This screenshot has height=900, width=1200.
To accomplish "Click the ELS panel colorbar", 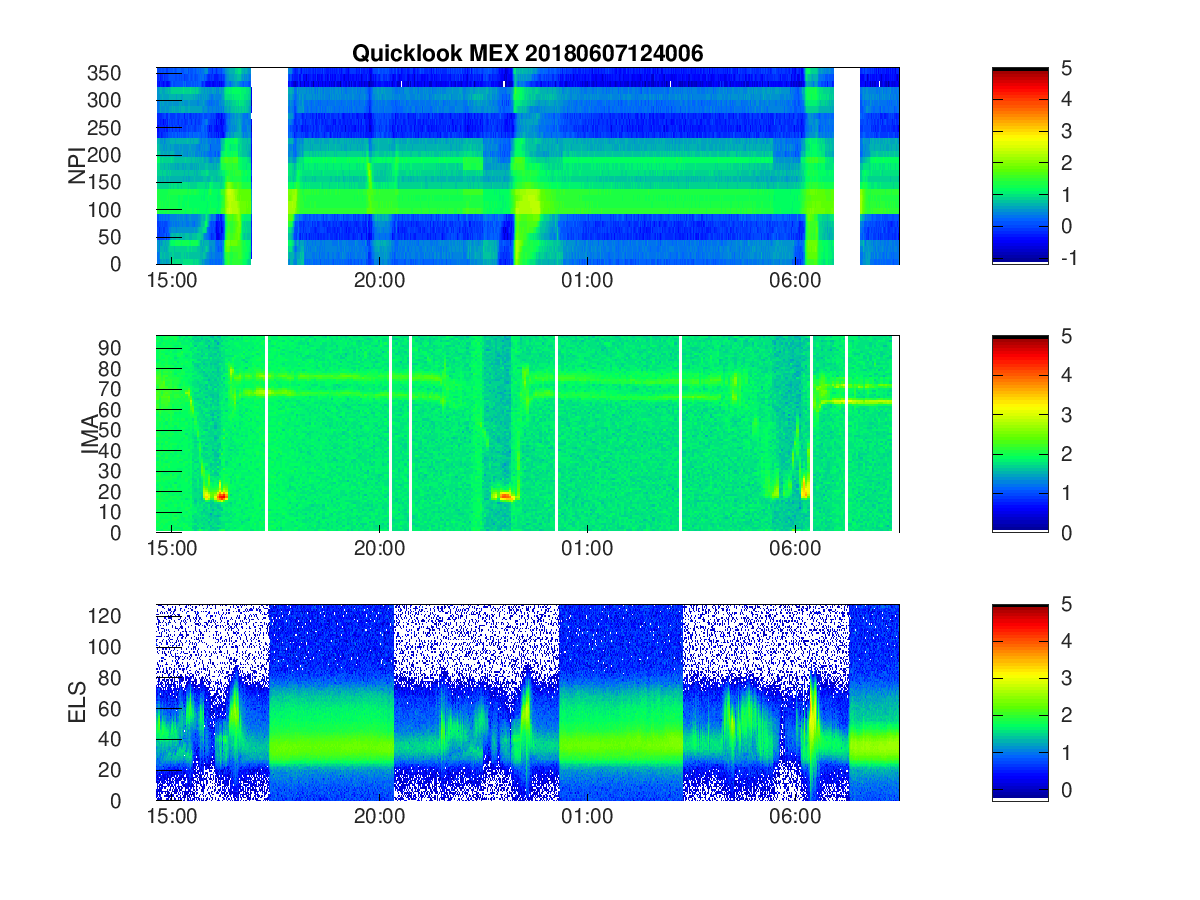I will 1020,702.
